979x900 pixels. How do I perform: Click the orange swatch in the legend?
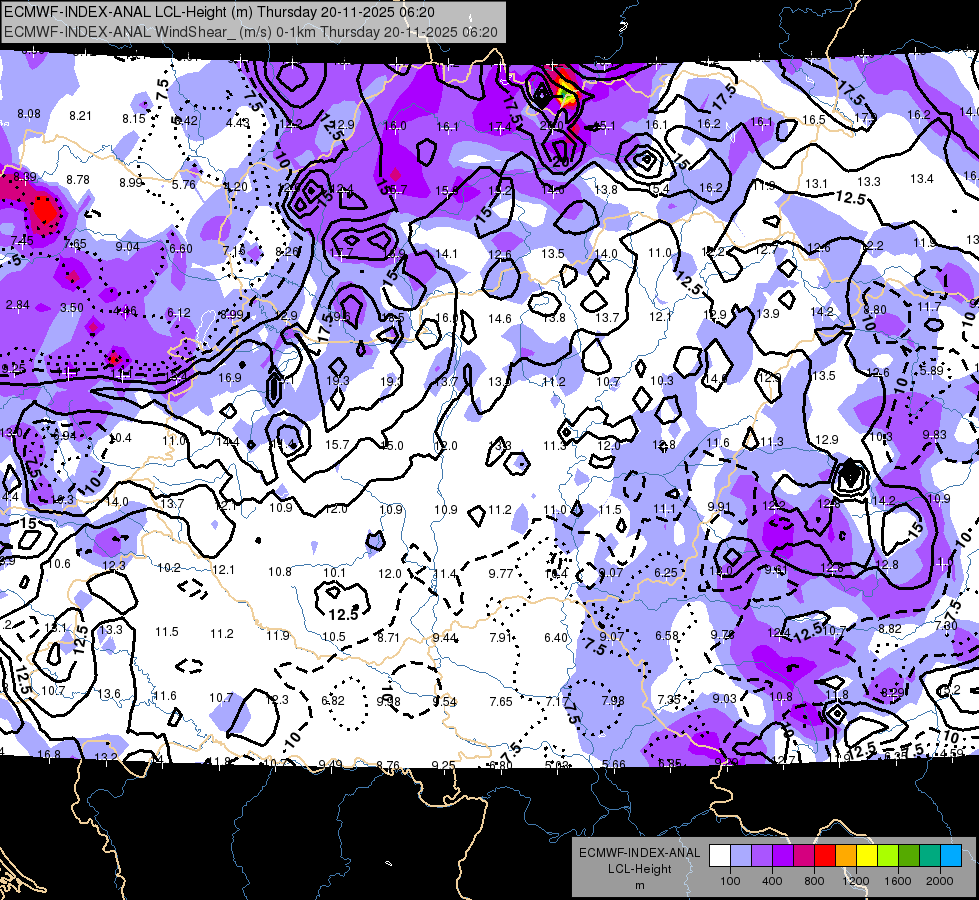[x=846, y=856]
